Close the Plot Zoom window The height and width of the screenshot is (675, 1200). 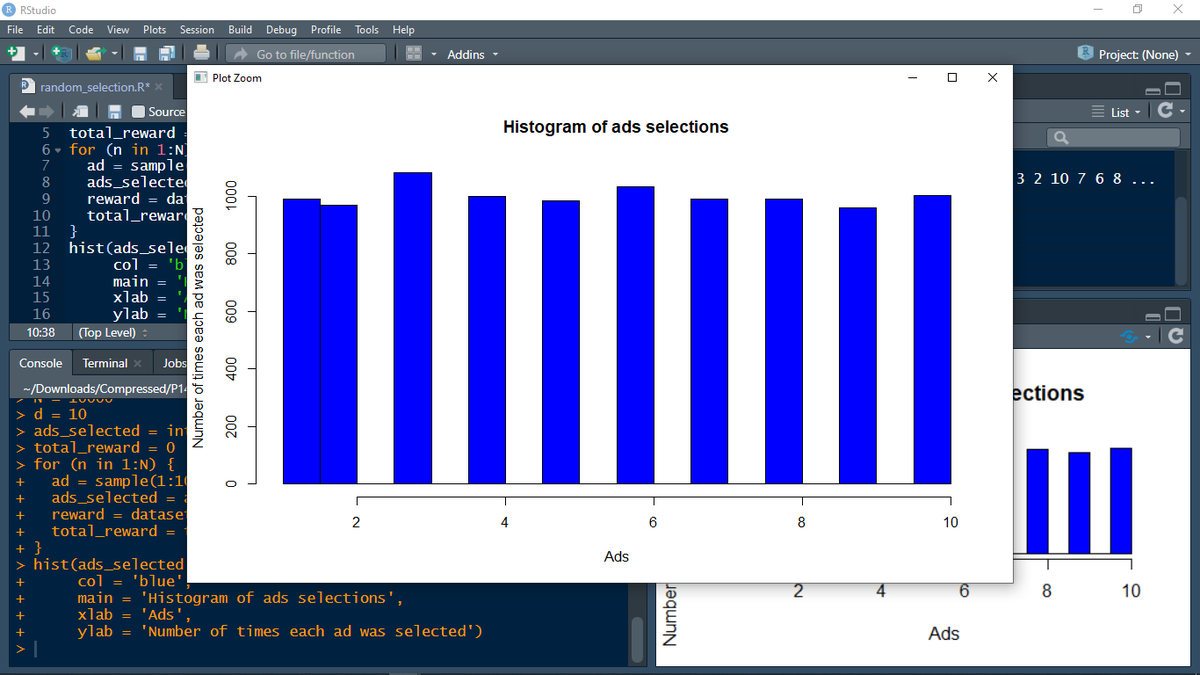click(992, 77)
